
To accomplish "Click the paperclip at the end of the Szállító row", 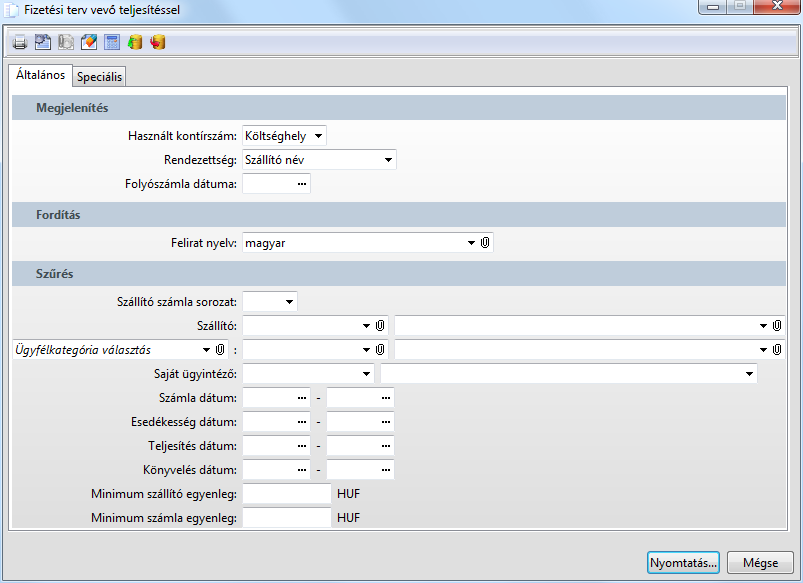I will coord(777,326).
